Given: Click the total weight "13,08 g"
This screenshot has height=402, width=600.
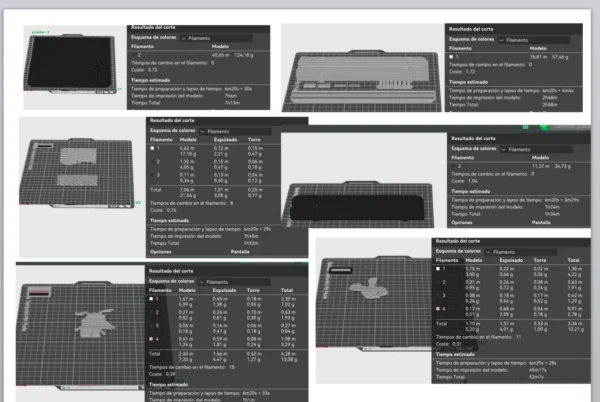Looking at the screenshot, I should 289,360.
